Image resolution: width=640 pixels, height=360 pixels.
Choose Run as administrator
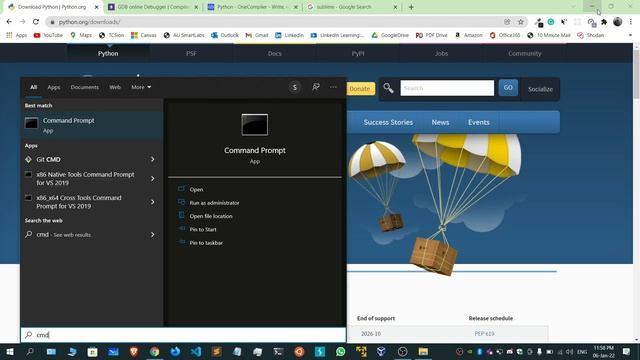[x=214, y=203]
